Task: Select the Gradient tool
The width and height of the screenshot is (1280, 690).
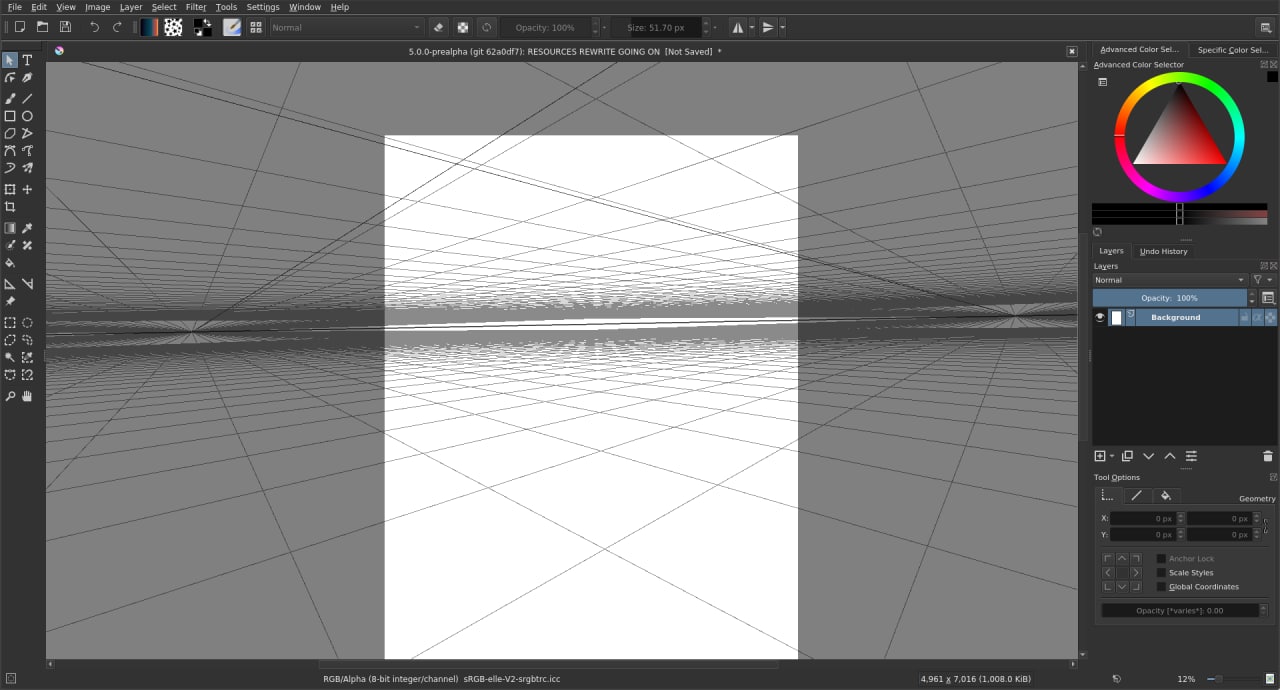Action: (x=10, y=228)
